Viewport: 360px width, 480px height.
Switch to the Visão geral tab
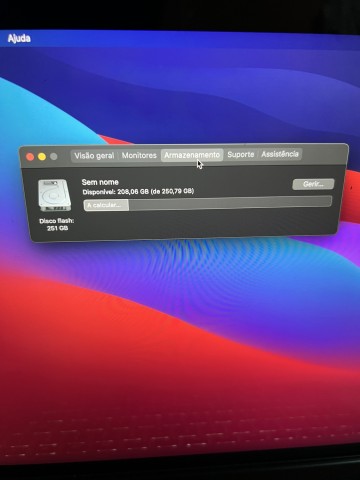[x=94, y=156]
